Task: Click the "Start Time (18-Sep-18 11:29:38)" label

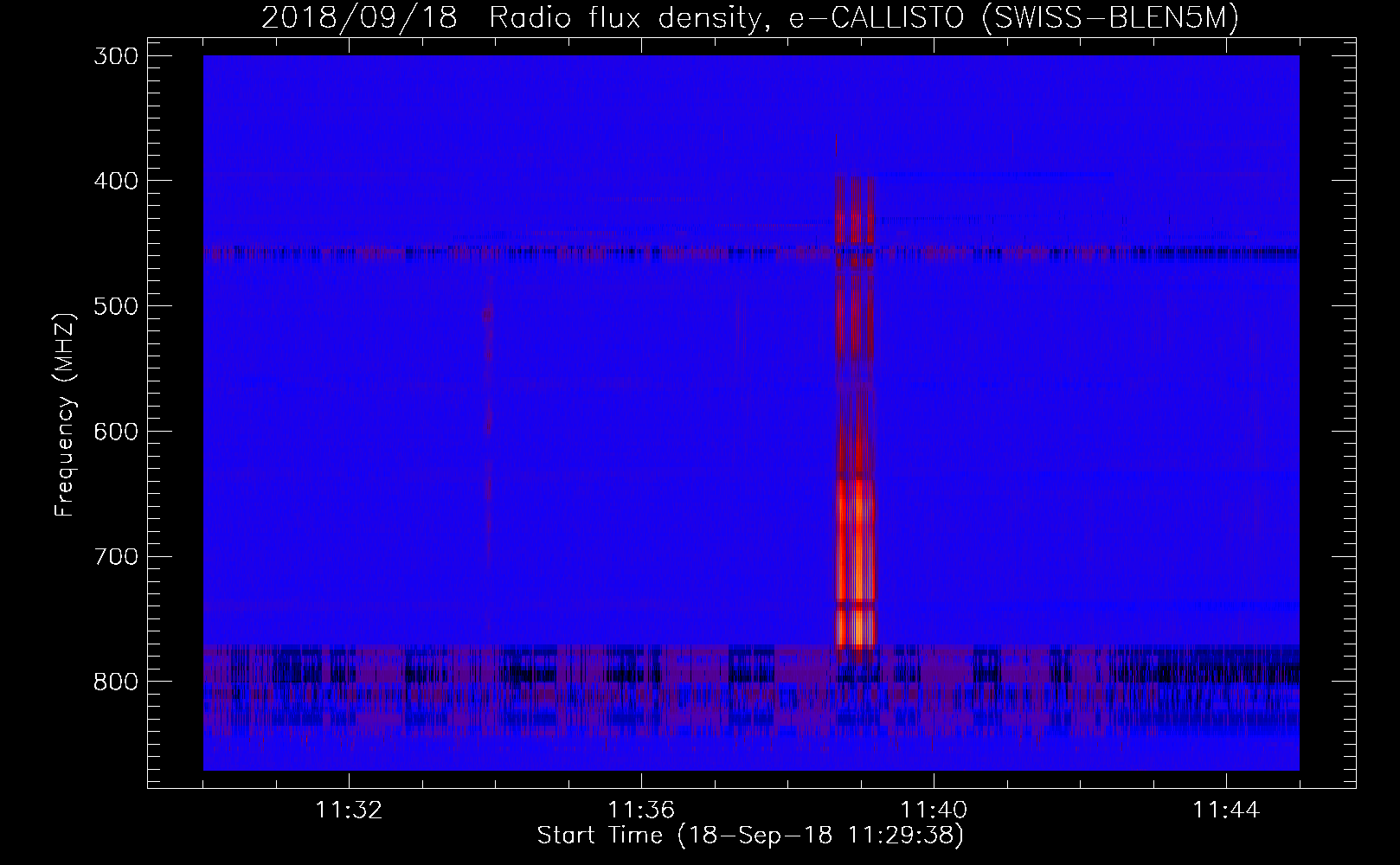Action: tap(750, 836)
